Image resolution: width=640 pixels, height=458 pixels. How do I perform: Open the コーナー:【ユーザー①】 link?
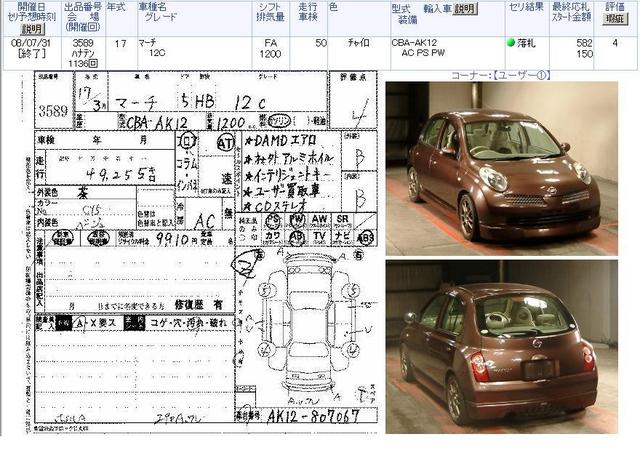[x=501, y=76]
